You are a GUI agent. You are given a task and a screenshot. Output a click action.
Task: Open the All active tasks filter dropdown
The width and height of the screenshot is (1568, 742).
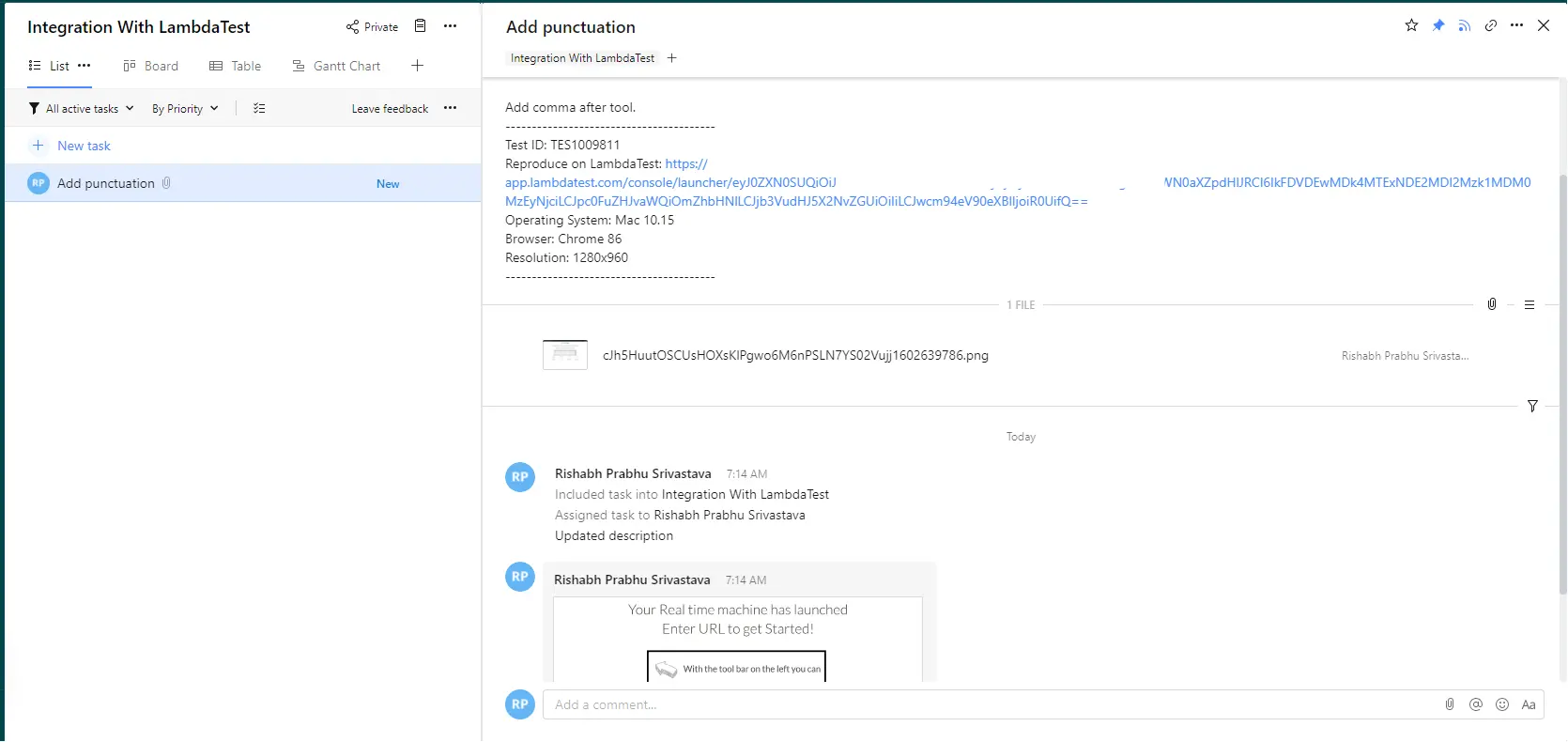[x=82, y=109]
